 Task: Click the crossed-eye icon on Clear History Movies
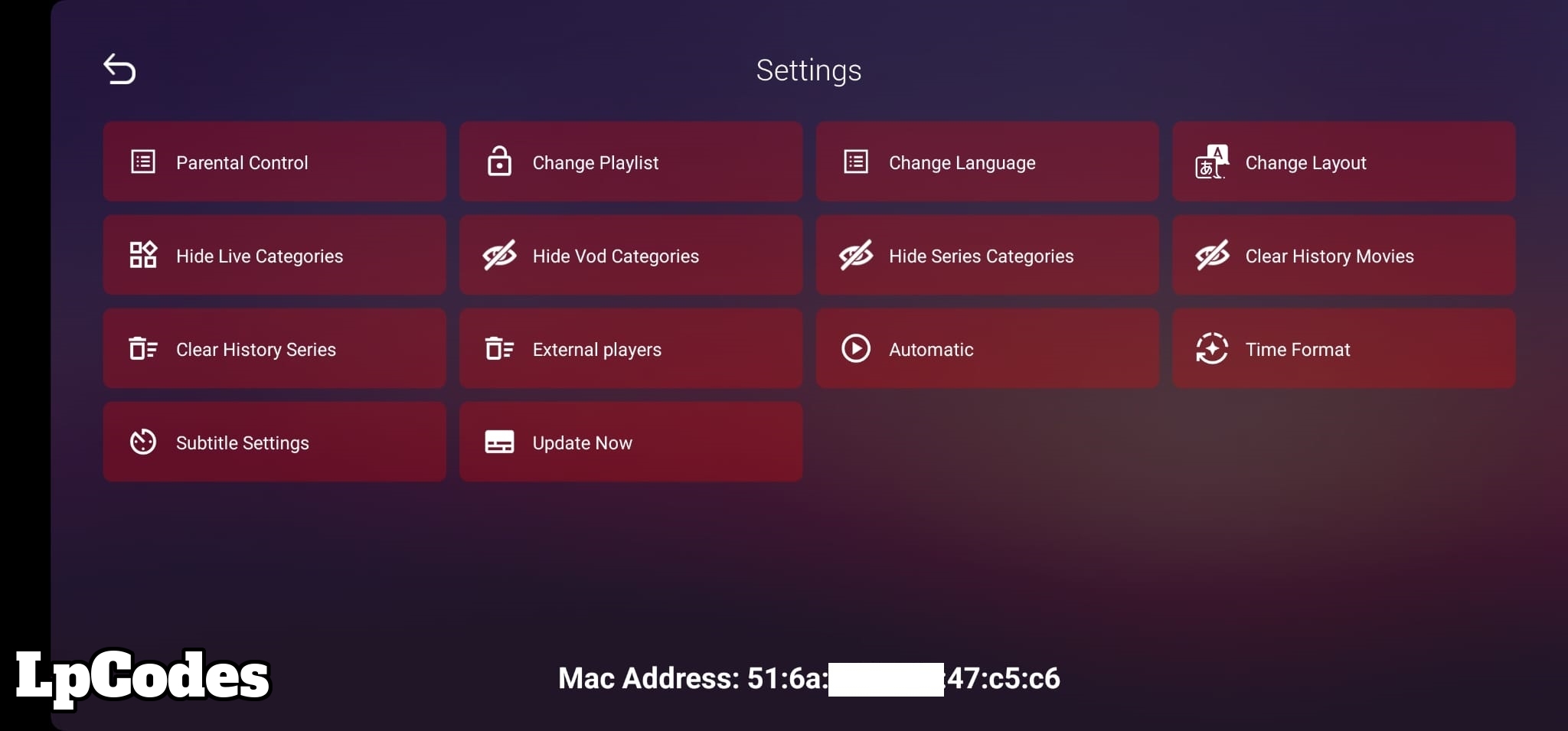[x=1213, y=255]
